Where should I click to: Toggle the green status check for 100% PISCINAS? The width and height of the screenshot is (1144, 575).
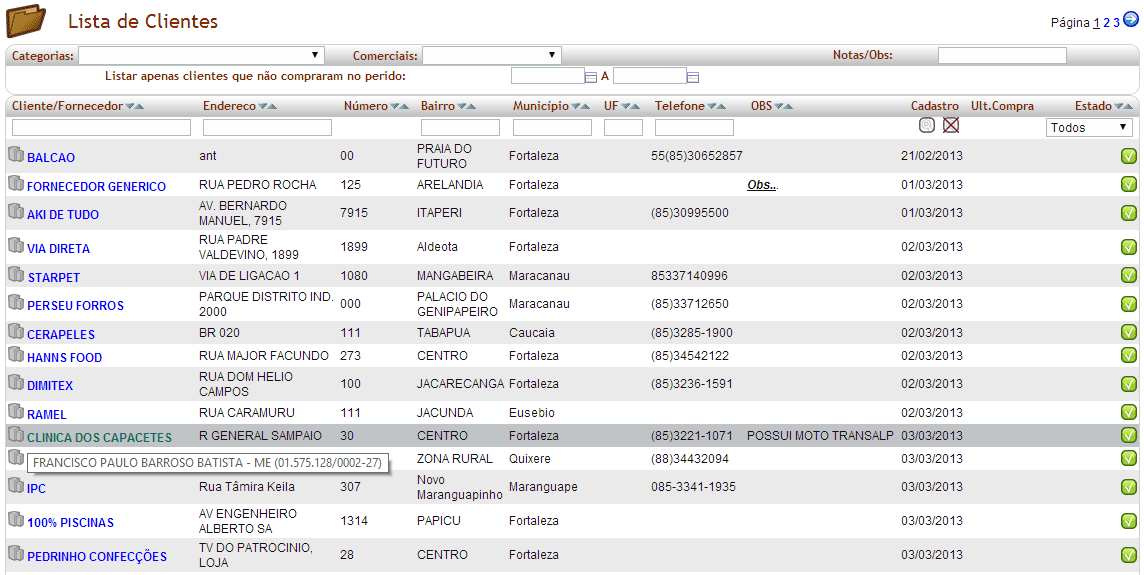pyautogui.click(x=1129, y=521)
